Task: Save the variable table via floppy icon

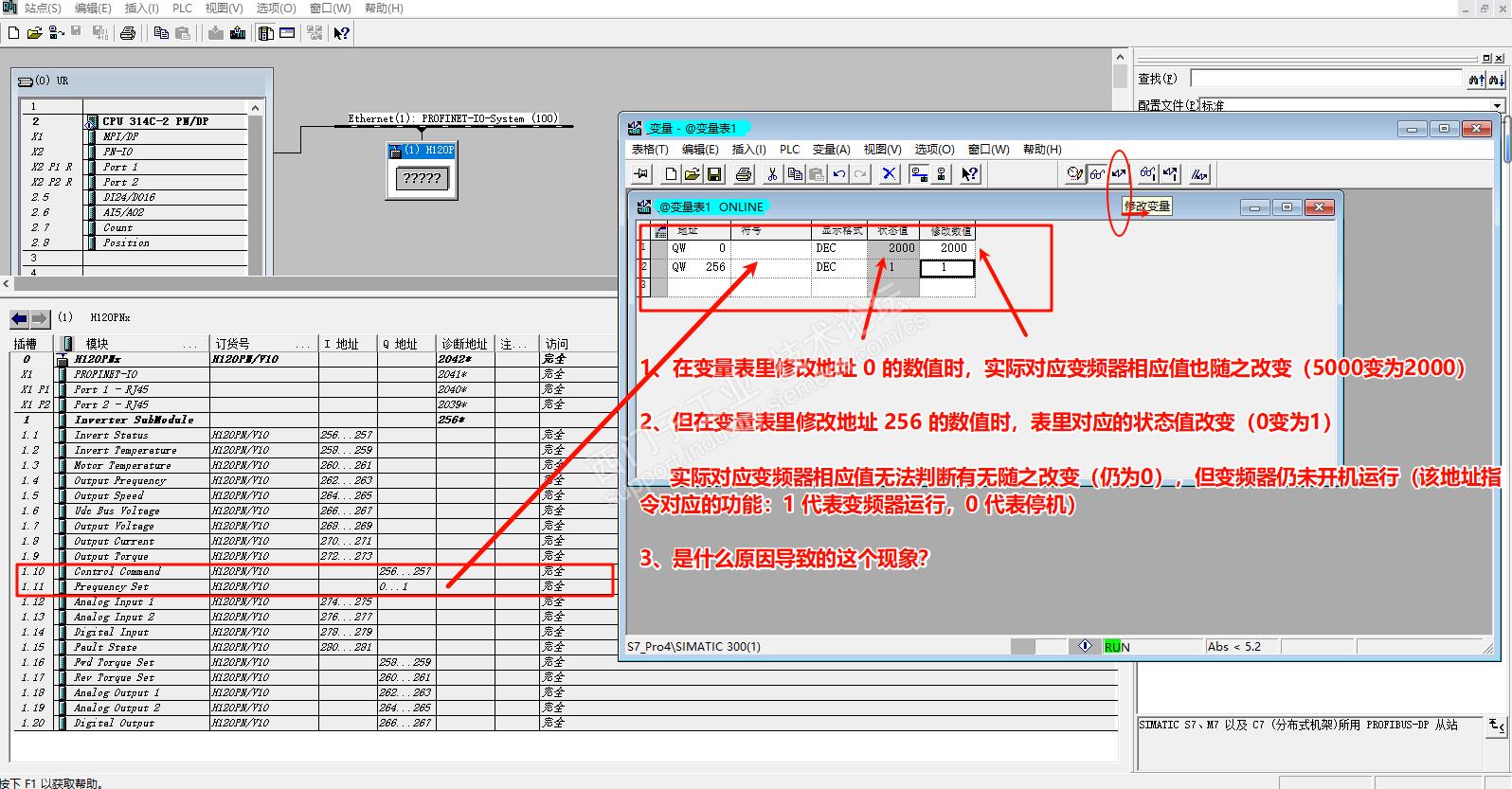Action: 714,174
